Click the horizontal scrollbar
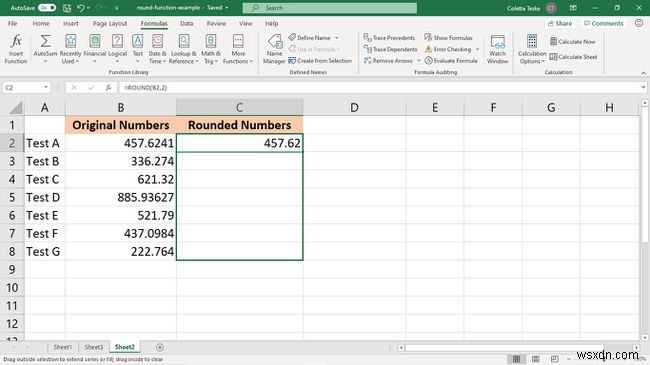650x365 pixels. pyautogui.click(x=504, y=348)
